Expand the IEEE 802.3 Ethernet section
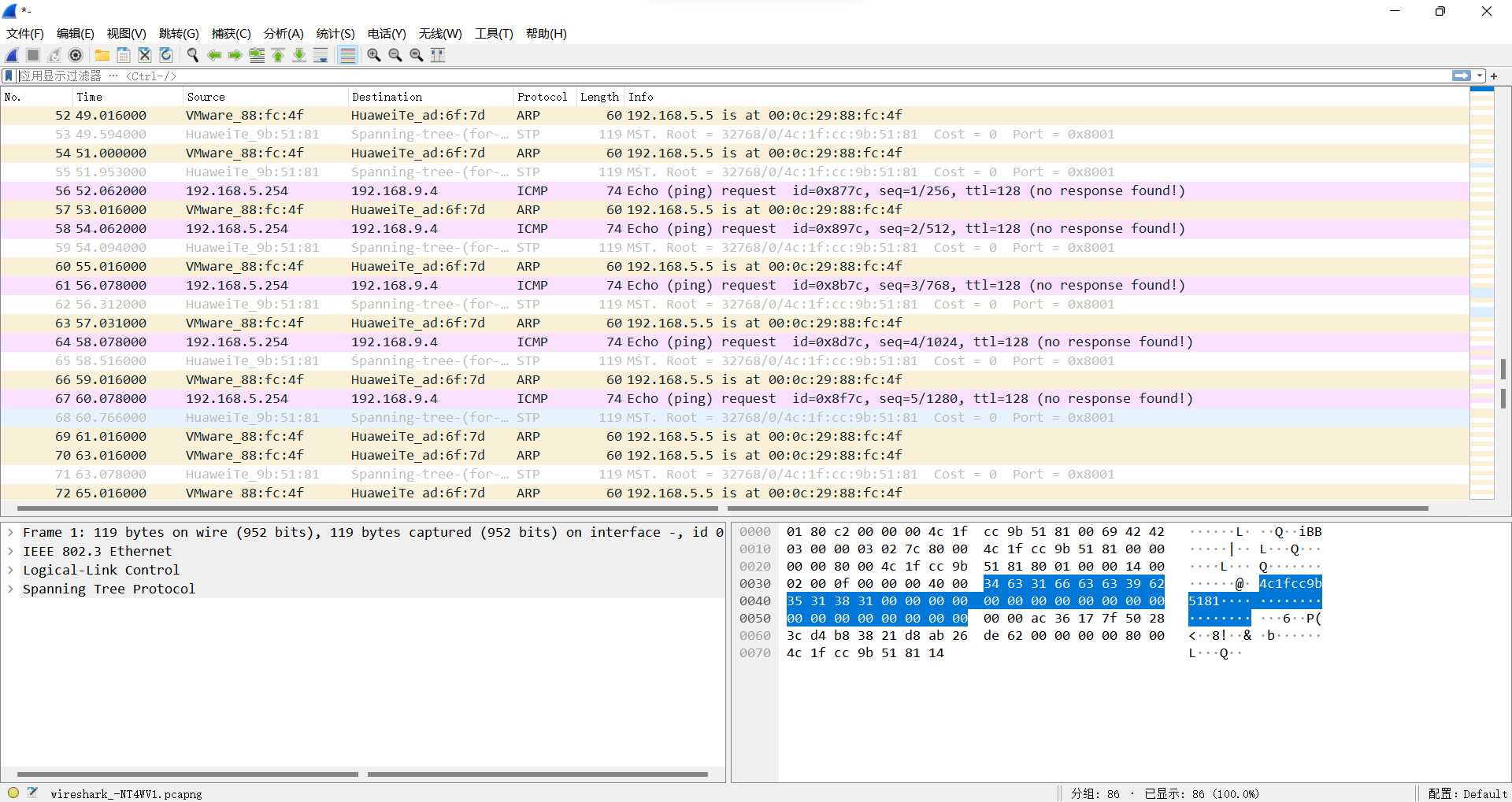1512x802 pixels. [10, 552]
